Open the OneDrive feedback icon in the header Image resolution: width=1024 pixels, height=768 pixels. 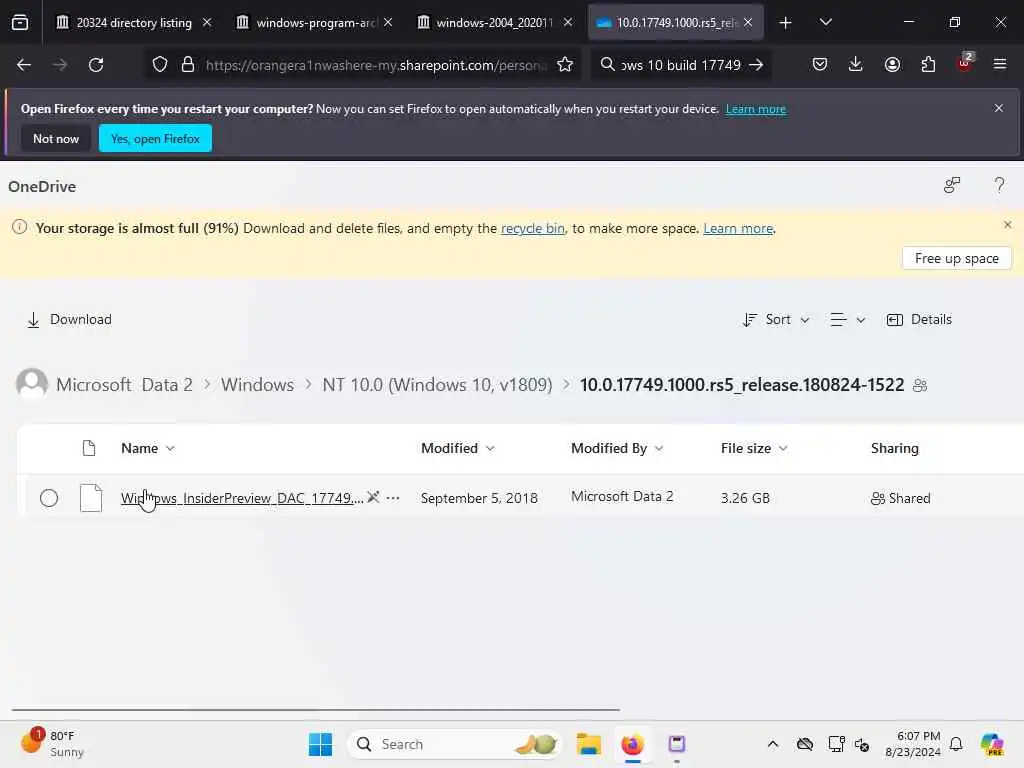952,185
